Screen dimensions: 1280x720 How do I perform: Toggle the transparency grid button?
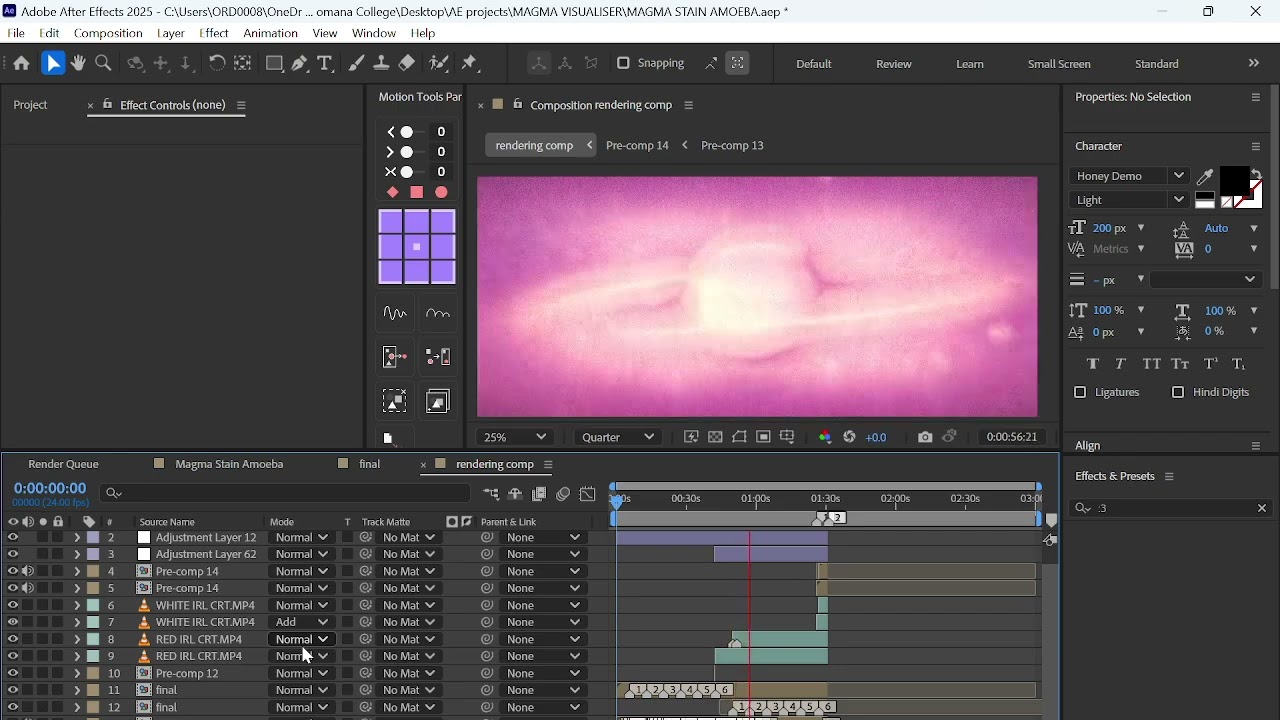tap(716, 438)
